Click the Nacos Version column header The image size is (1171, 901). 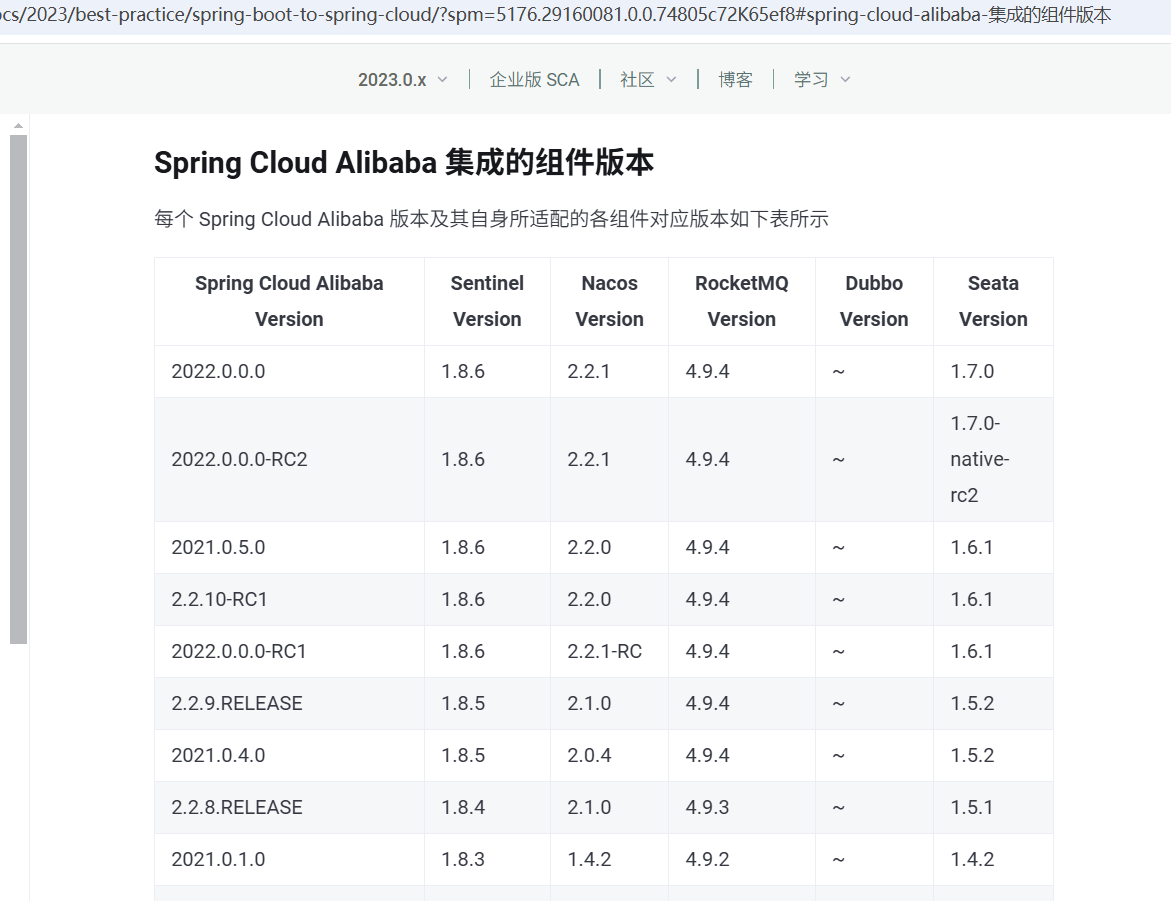pos(609,301)
